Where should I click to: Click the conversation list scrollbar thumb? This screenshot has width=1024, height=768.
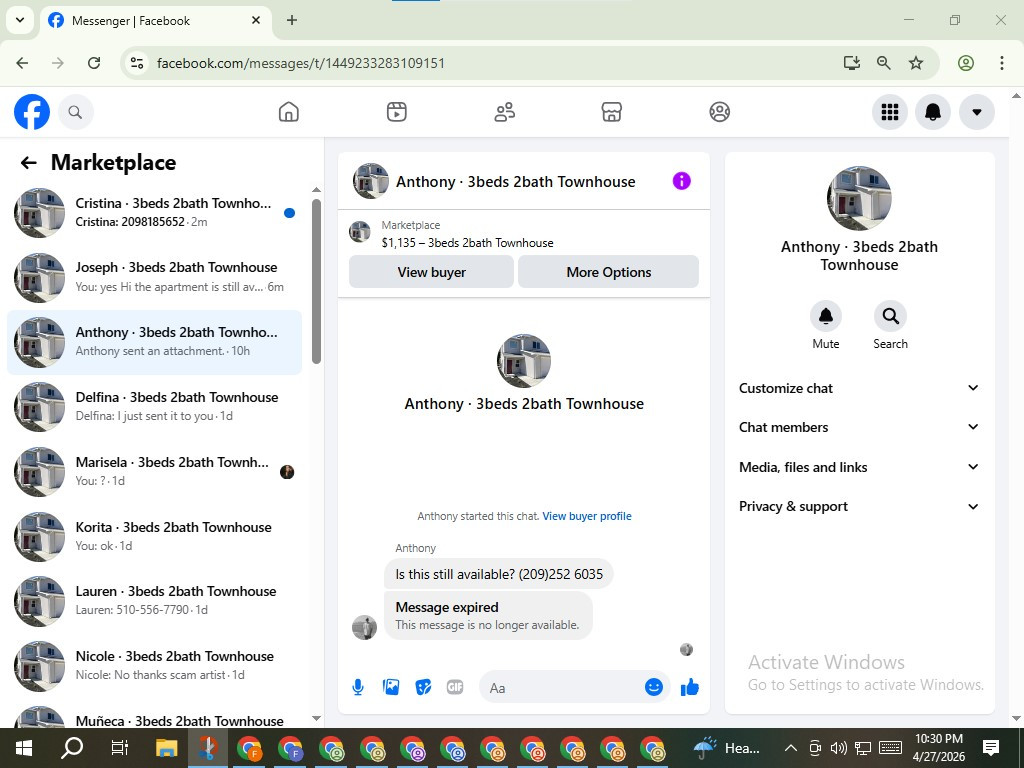(316, 281)
